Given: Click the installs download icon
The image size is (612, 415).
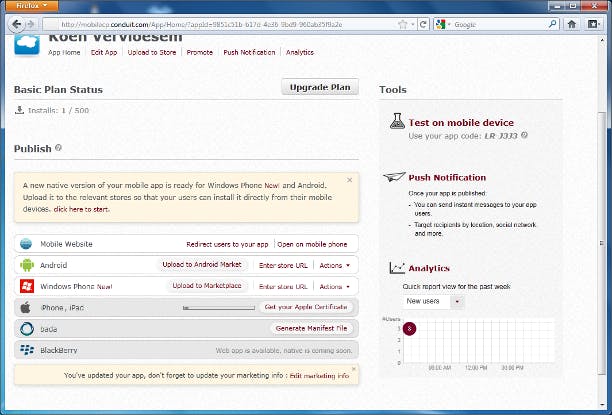Looking at the screenshot, I should (x=19, y=110).
